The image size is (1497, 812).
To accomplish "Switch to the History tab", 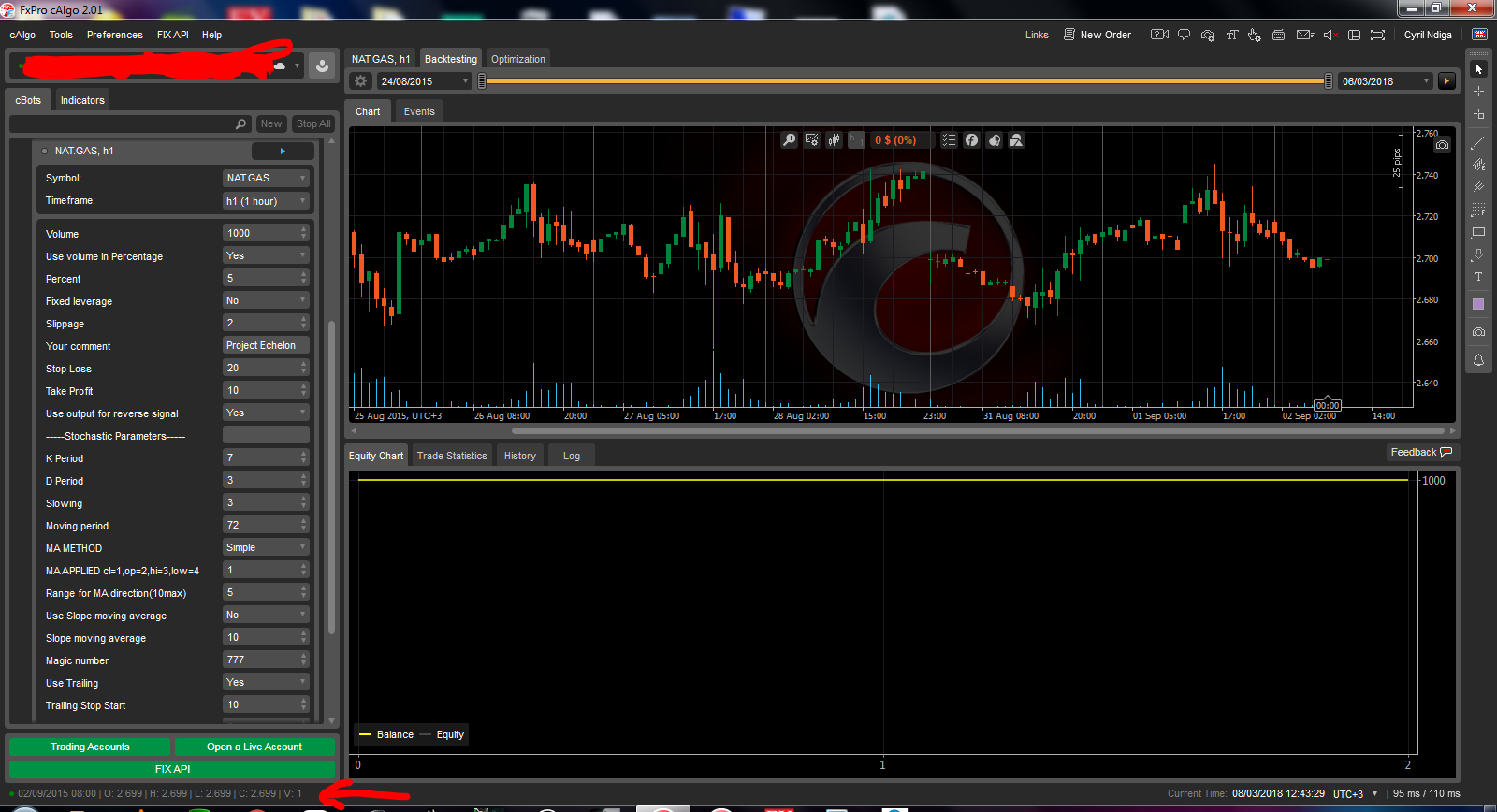I will coord(520,456).
